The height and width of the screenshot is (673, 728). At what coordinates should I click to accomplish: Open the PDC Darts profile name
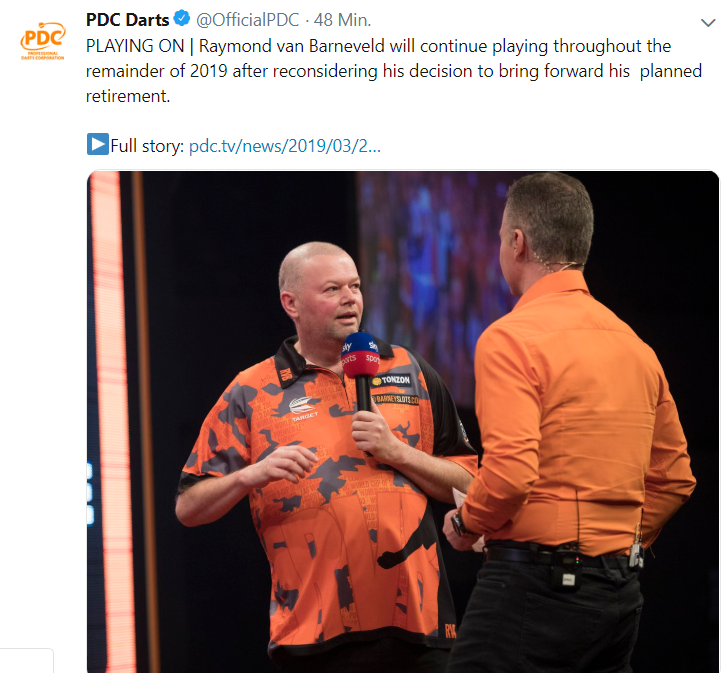tap(128, 20)
